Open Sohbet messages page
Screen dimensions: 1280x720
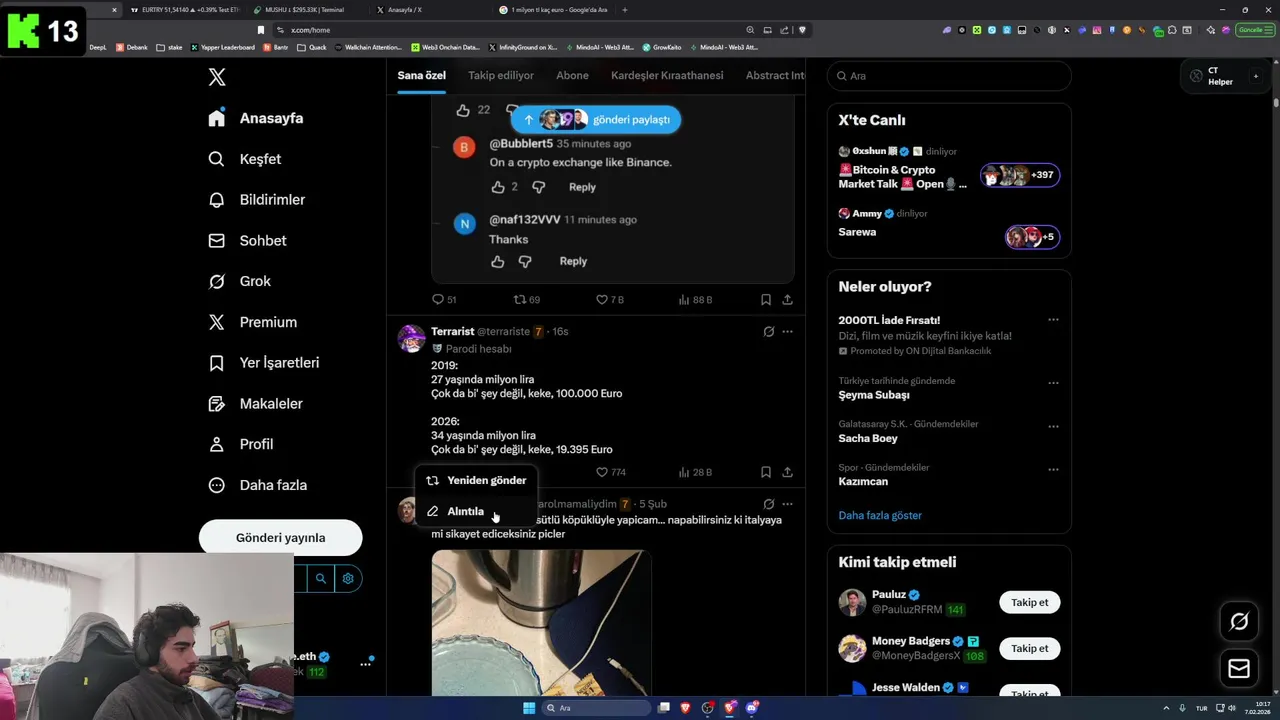[x=247, y=241]
